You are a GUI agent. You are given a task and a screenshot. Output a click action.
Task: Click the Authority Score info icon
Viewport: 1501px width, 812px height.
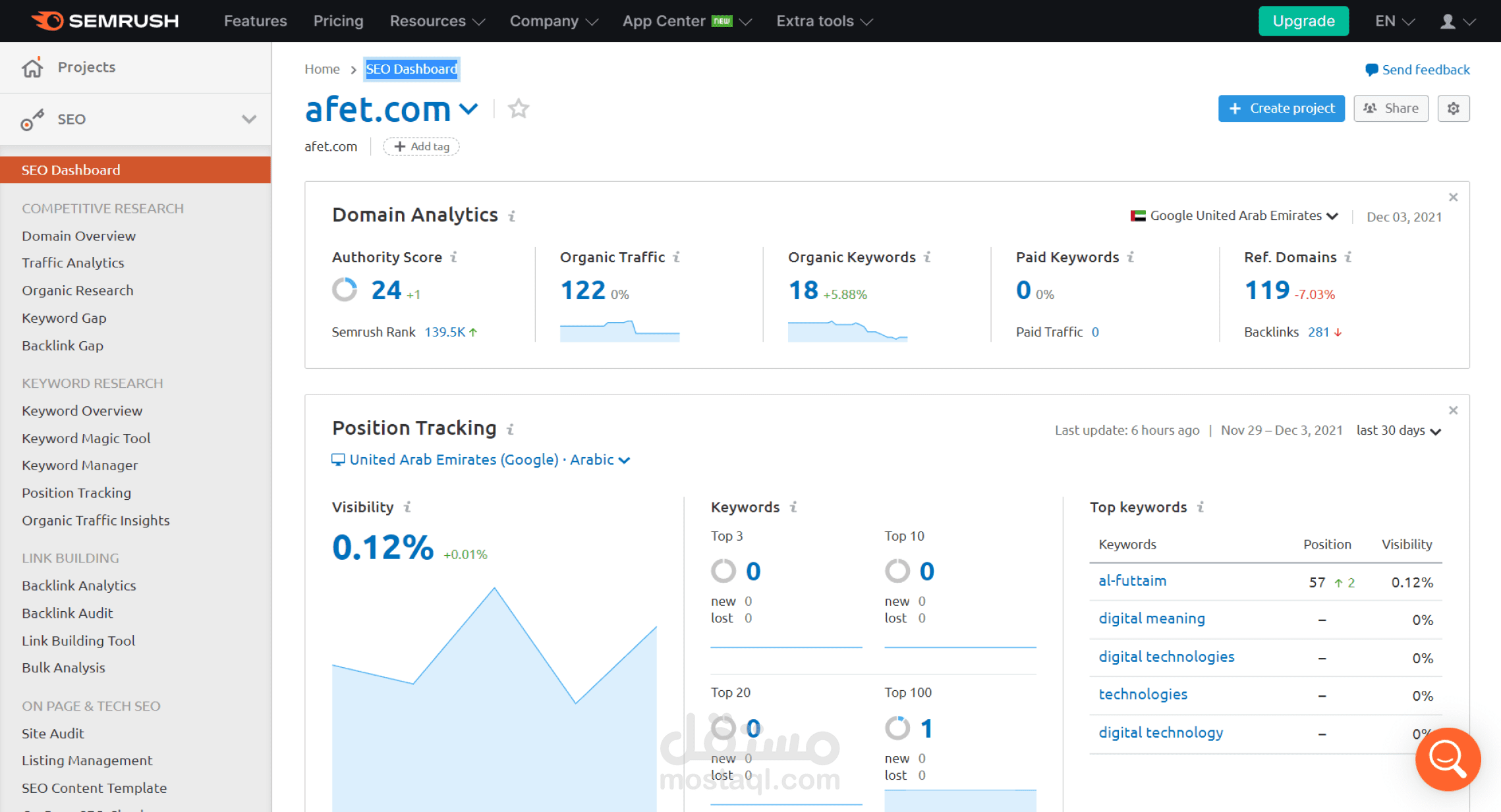coord(454,257)
